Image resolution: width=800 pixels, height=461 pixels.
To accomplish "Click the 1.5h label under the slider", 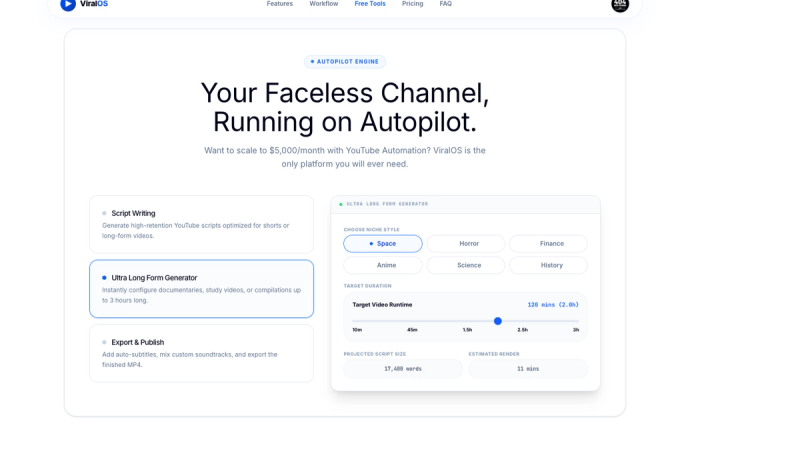I will (467, 330).
